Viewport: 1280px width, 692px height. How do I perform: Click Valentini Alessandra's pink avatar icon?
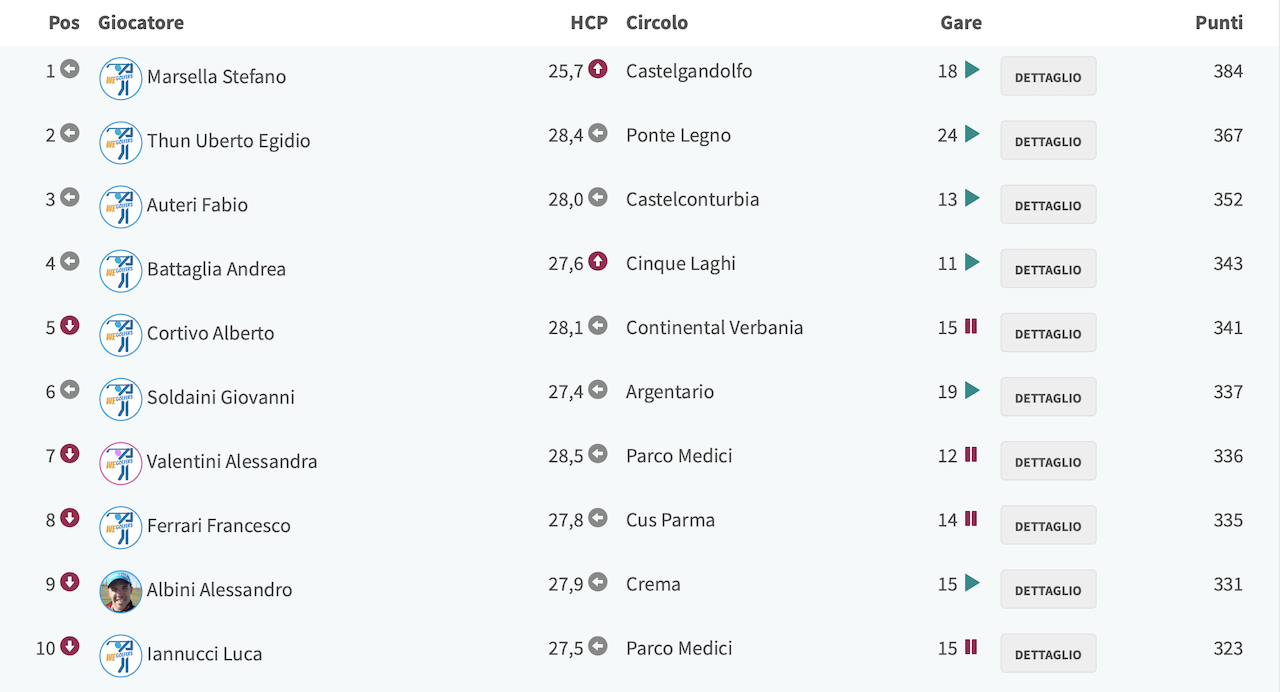pyautogui.click(x=121, y=463)
